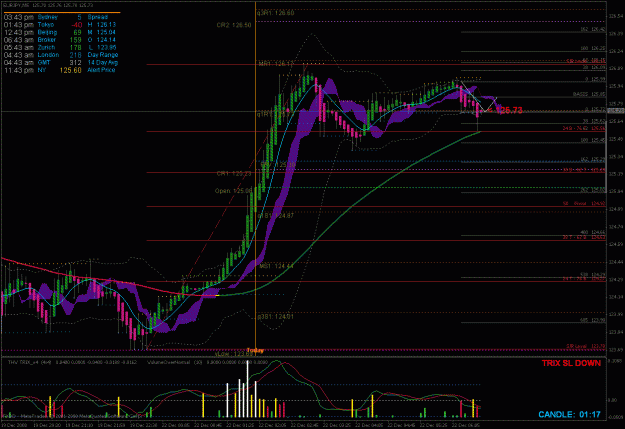Click the London session label

tap(48, 55)
